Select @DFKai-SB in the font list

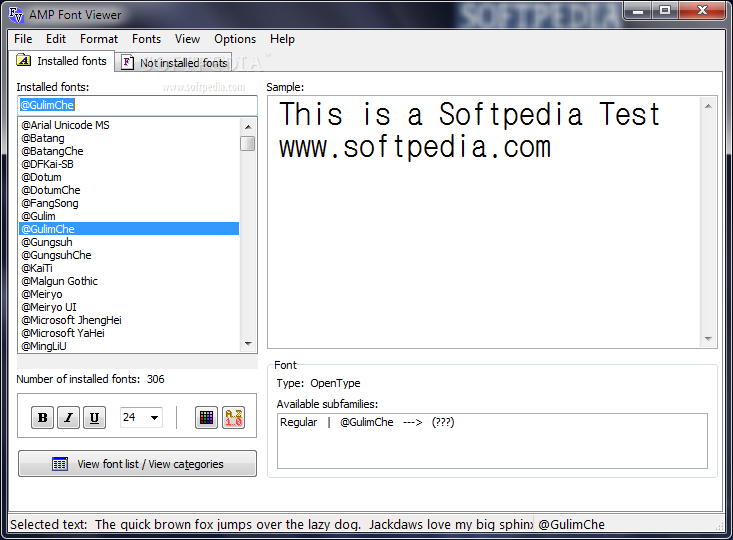(129, 164)
